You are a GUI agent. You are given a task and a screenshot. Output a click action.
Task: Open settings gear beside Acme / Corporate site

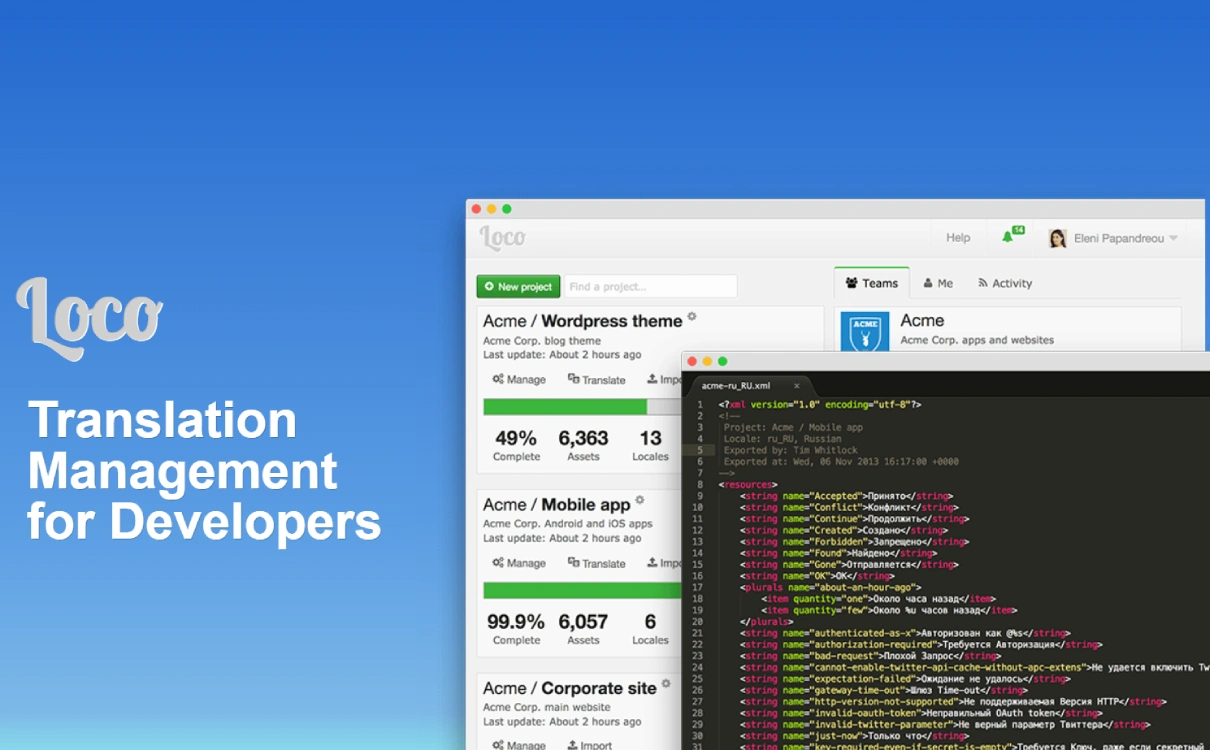(666, 684)
